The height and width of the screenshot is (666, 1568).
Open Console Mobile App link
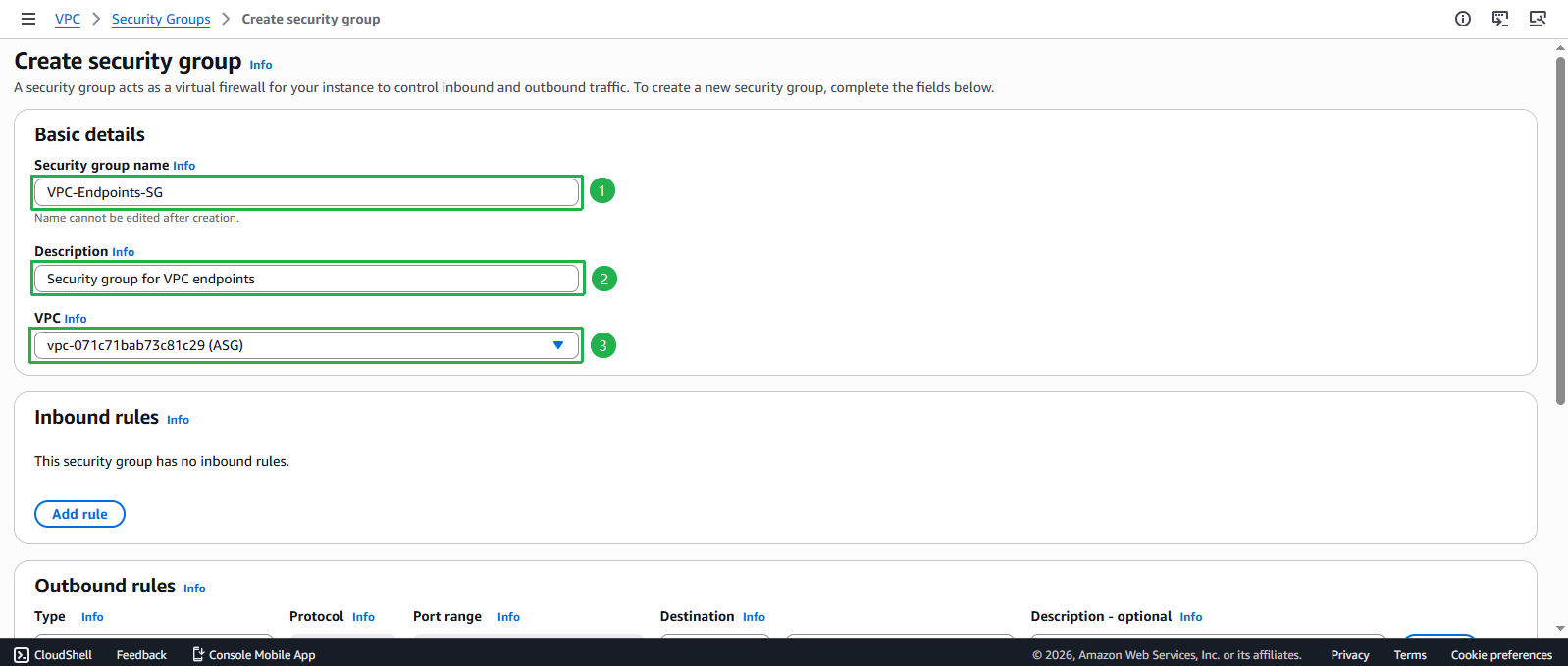(253, 654)
